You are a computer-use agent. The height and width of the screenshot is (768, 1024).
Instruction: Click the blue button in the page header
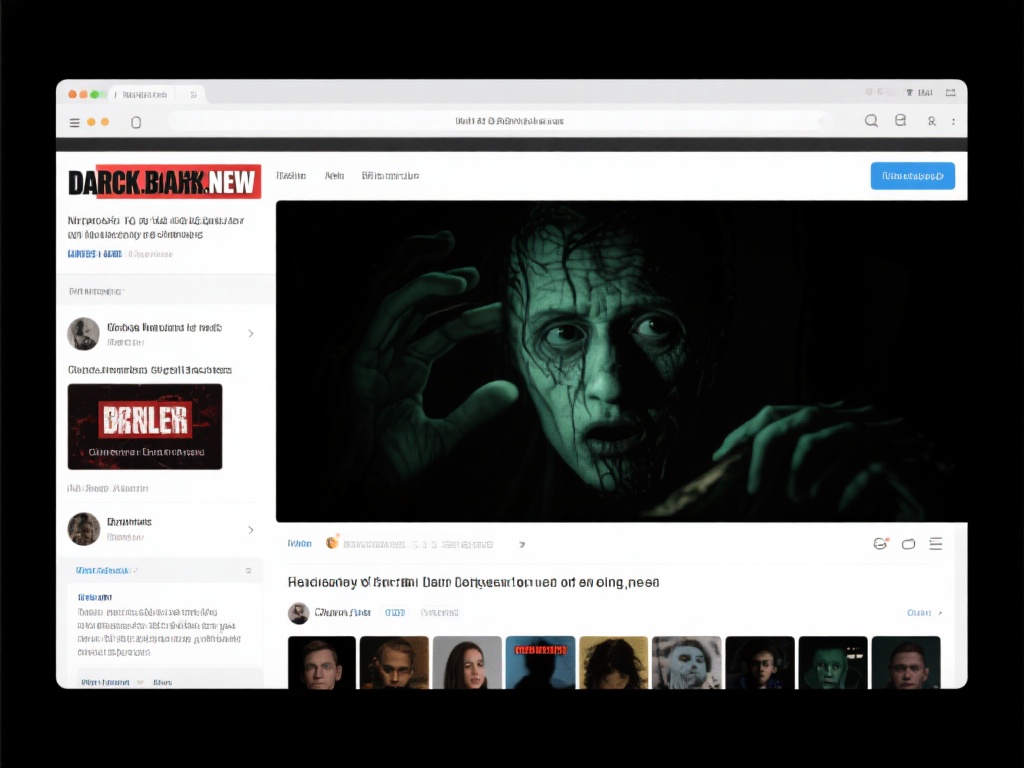(912, 176)
